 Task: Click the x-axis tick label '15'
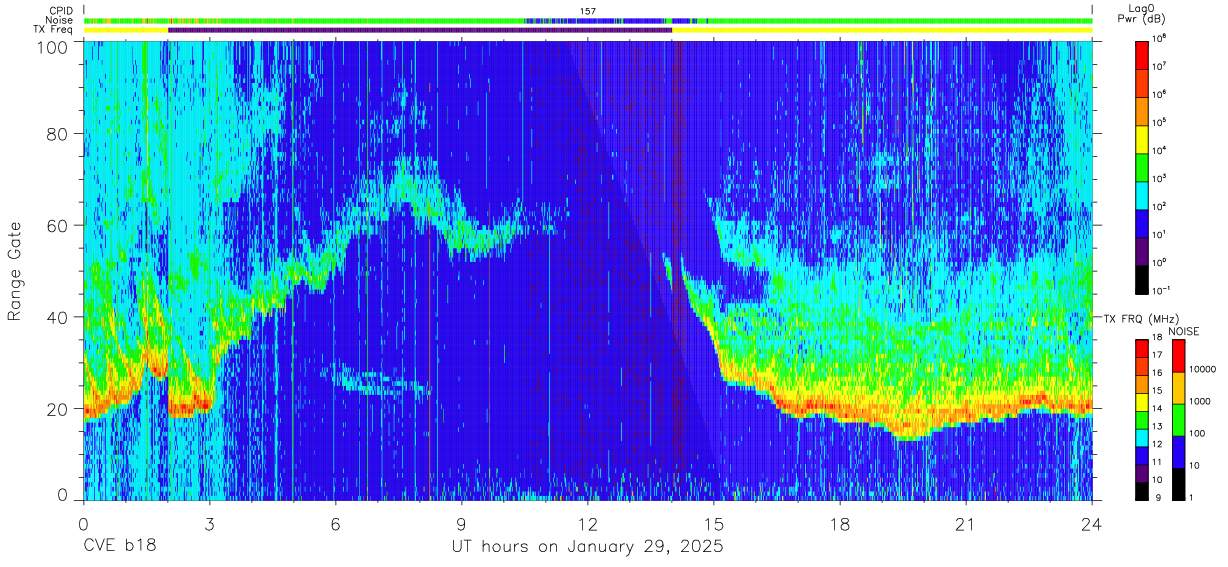(x=714, y=524)
